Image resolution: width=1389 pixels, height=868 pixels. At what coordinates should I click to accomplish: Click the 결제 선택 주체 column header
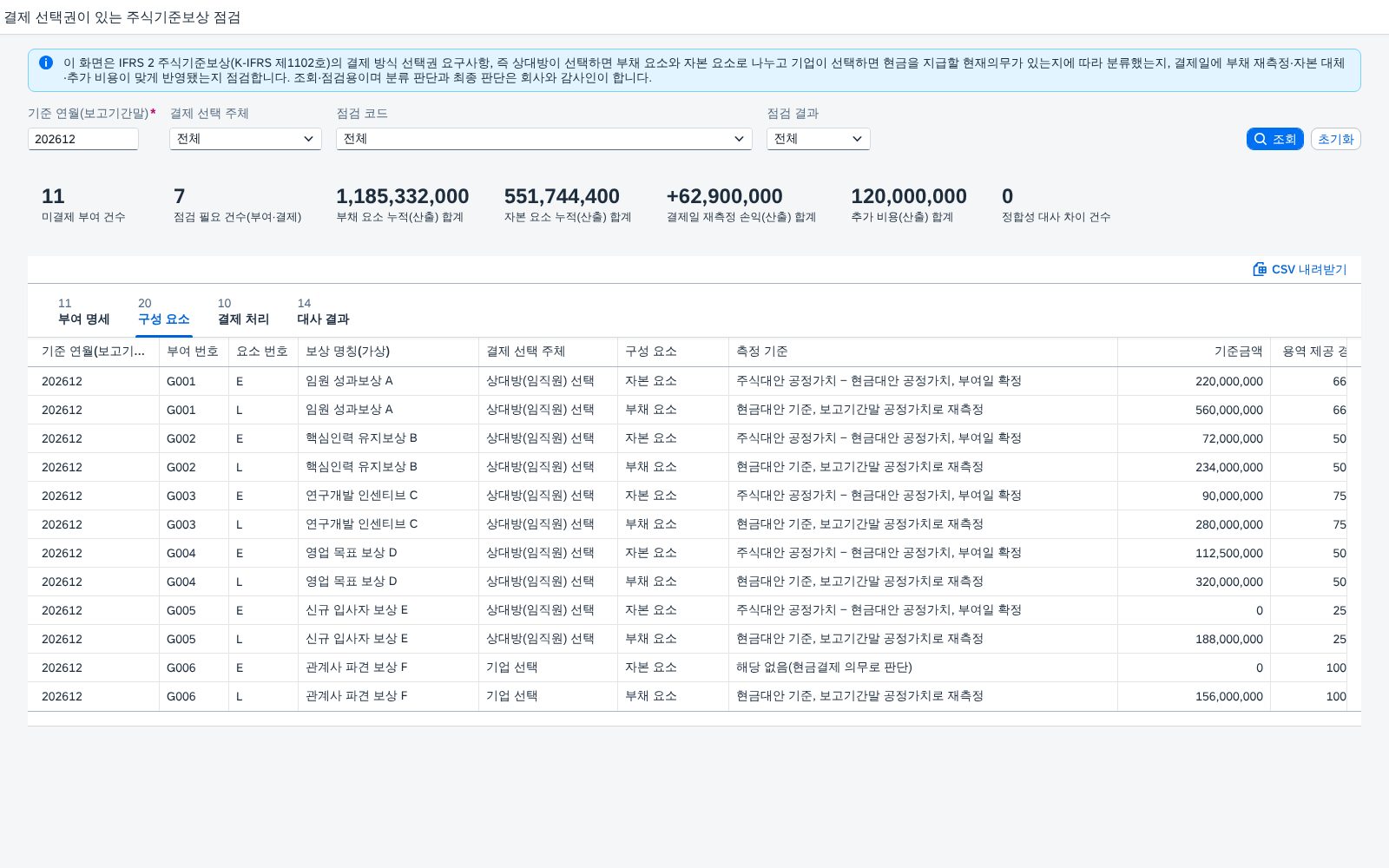pyautogui.click(x=548, y=352)
